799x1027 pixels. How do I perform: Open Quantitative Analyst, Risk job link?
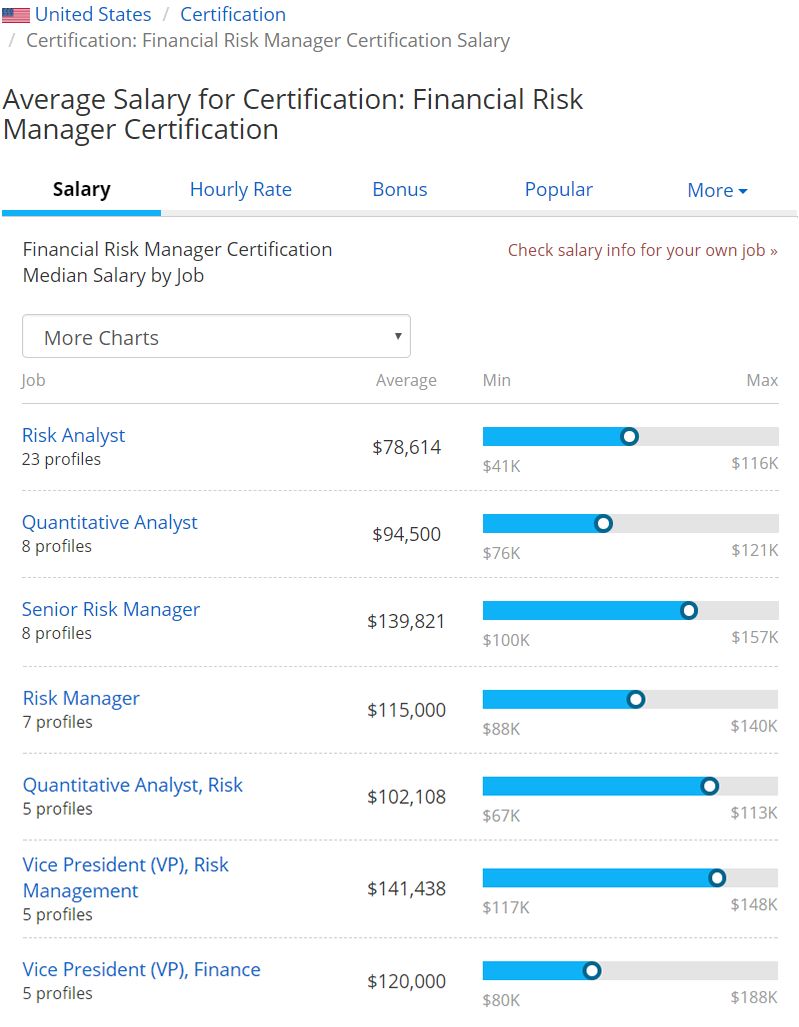[x=133, y=785]
